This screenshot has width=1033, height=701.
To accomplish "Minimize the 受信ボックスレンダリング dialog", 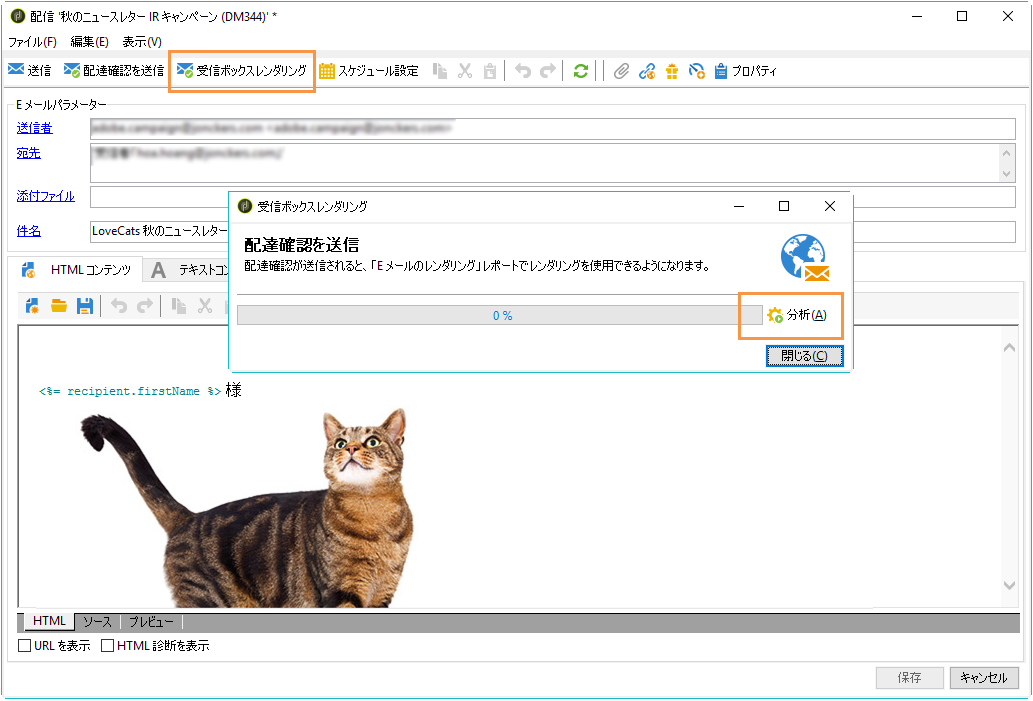I will pyautogui.click(x=739, y=206).
